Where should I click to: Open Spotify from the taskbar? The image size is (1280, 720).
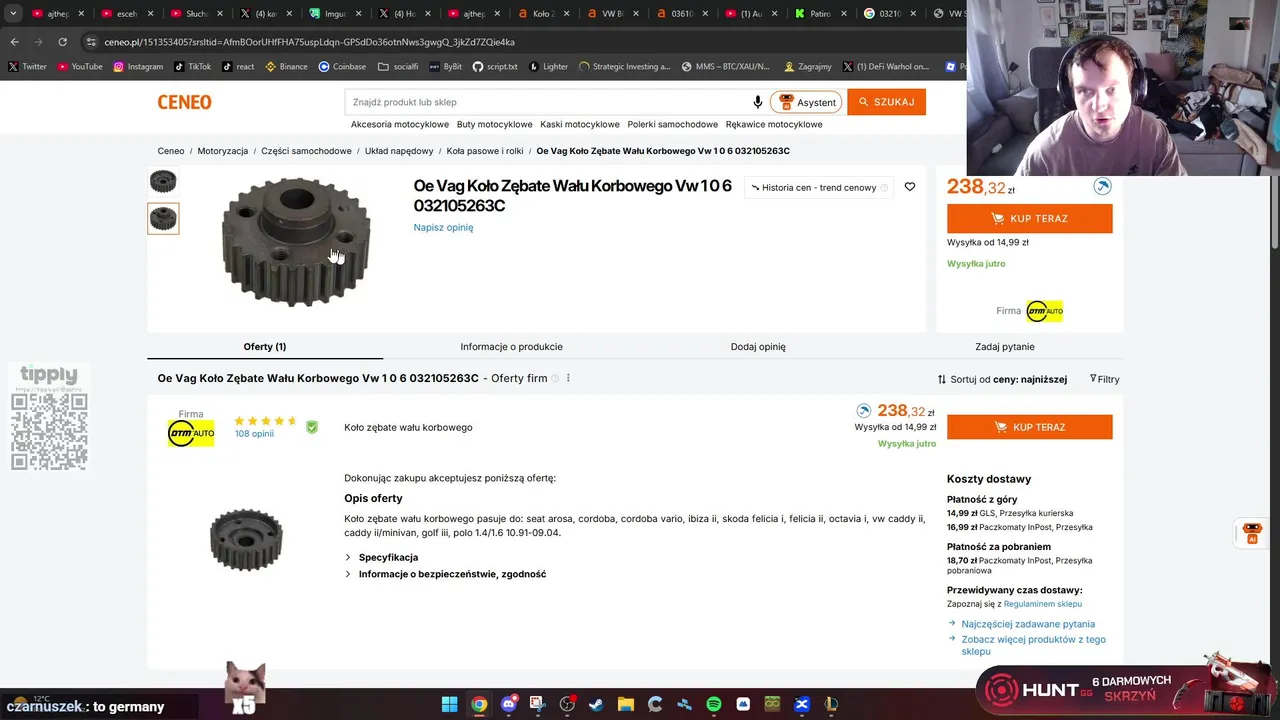(713, 704)
